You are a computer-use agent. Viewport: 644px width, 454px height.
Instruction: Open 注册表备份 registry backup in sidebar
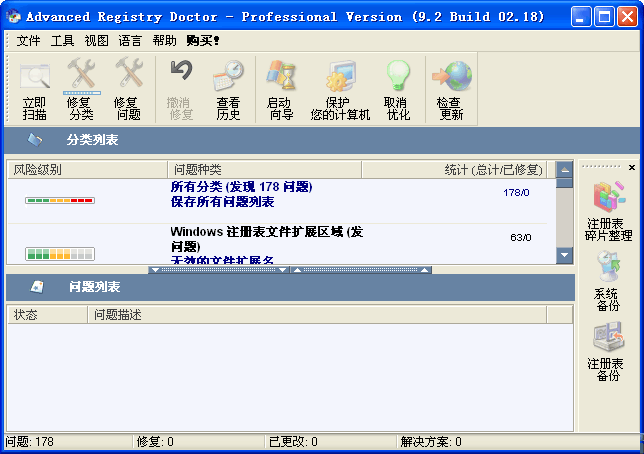(608, 350)
